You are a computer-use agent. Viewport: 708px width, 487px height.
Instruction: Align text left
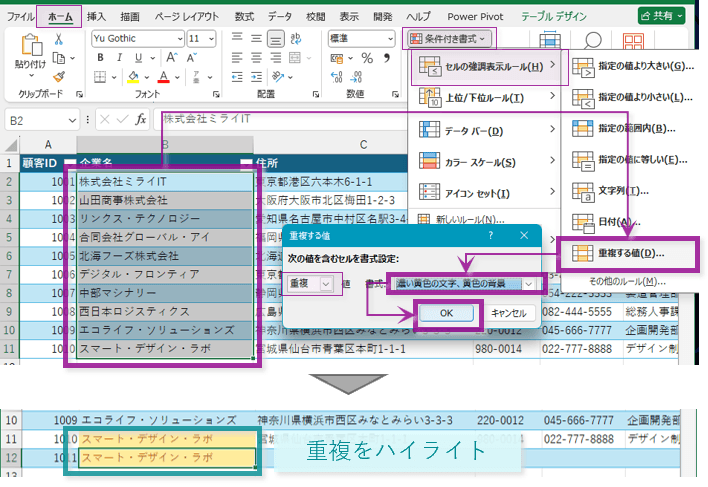coord(237,58)
